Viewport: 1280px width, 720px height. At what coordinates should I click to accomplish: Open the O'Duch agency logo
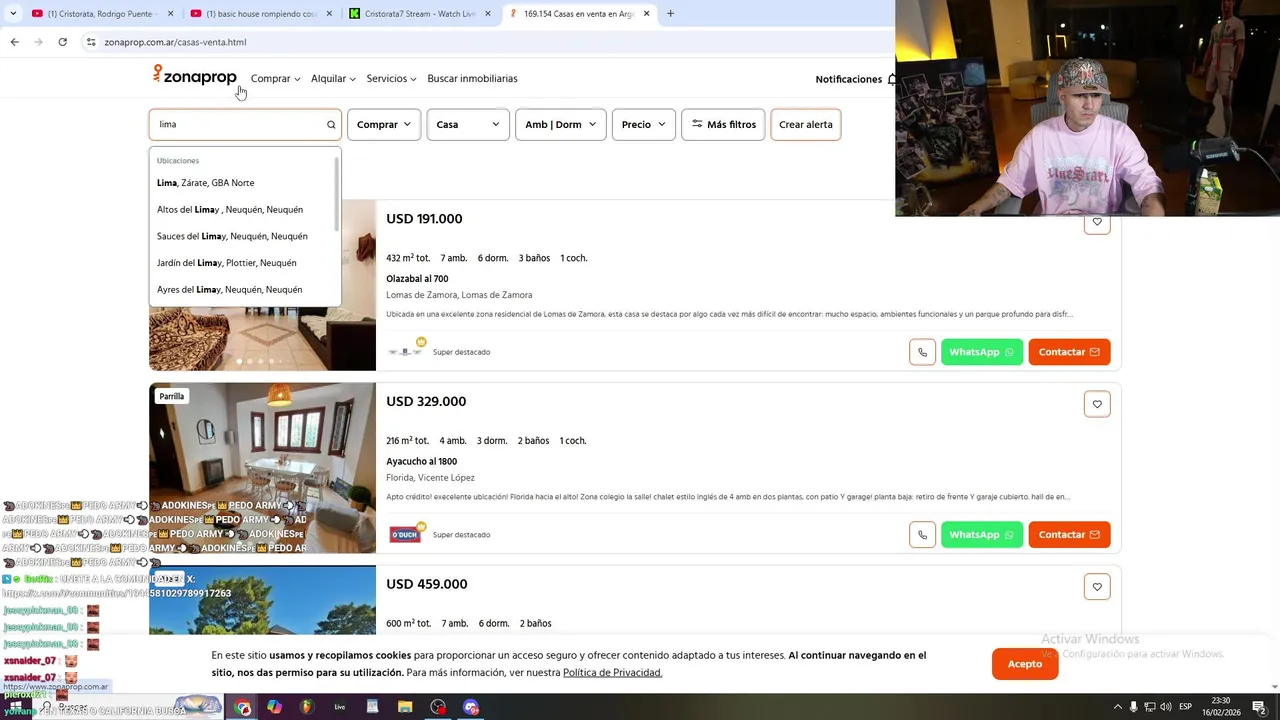coord(405,535)
